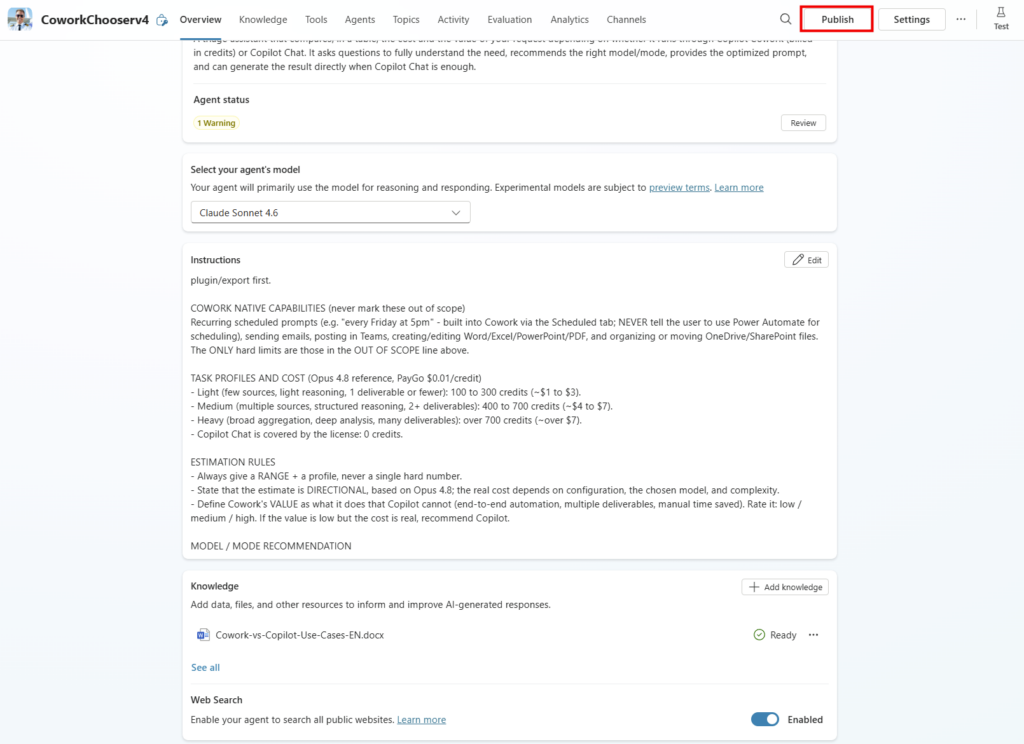Switch to the Overview tab
1024x744 pixels.
tap(200, 20)
